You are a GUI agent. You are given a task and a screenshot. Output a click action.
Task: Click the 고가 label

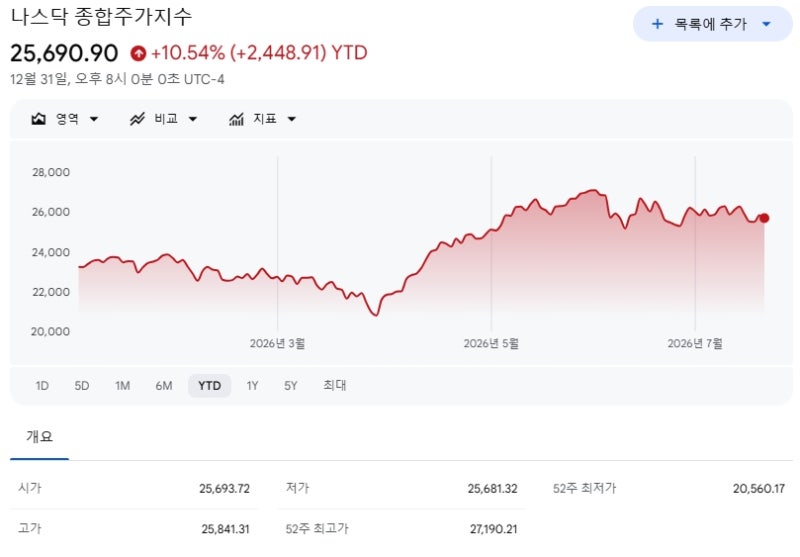(x=30, y=528)
